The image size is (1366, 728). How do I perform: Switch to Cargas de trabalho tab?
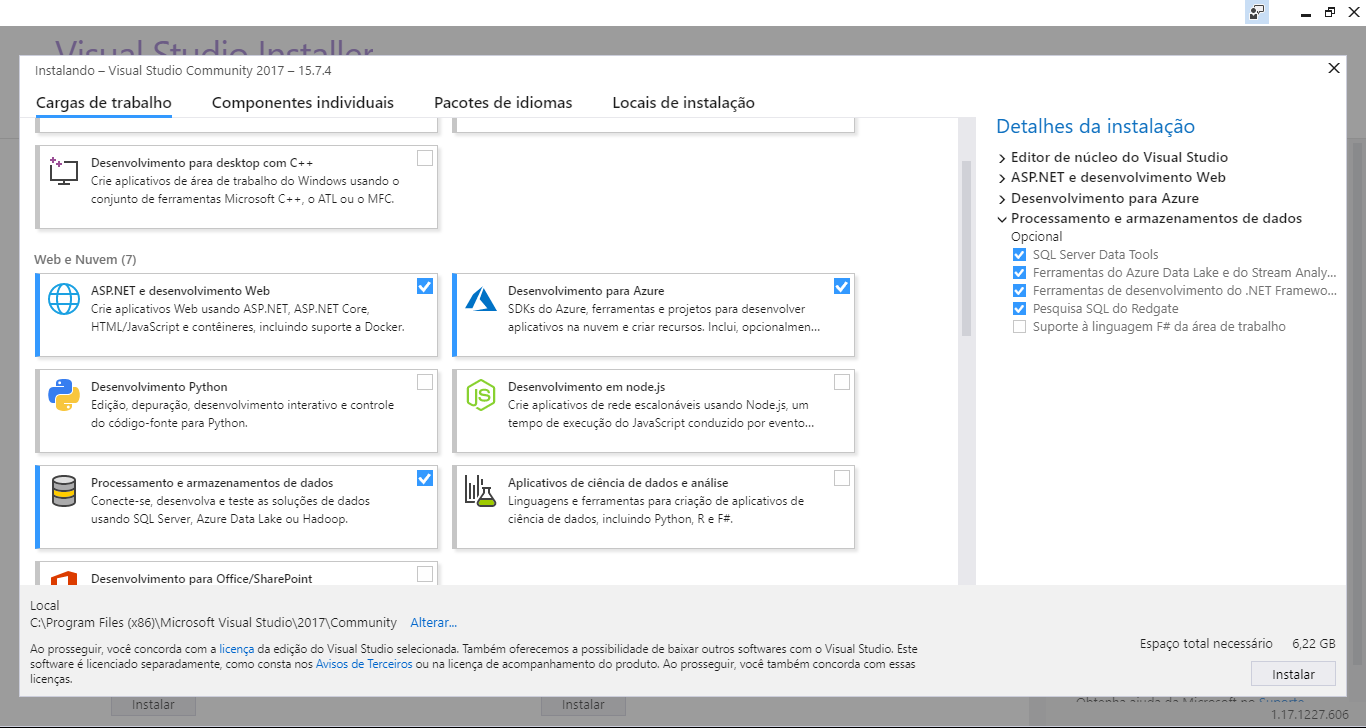point(104,103)
